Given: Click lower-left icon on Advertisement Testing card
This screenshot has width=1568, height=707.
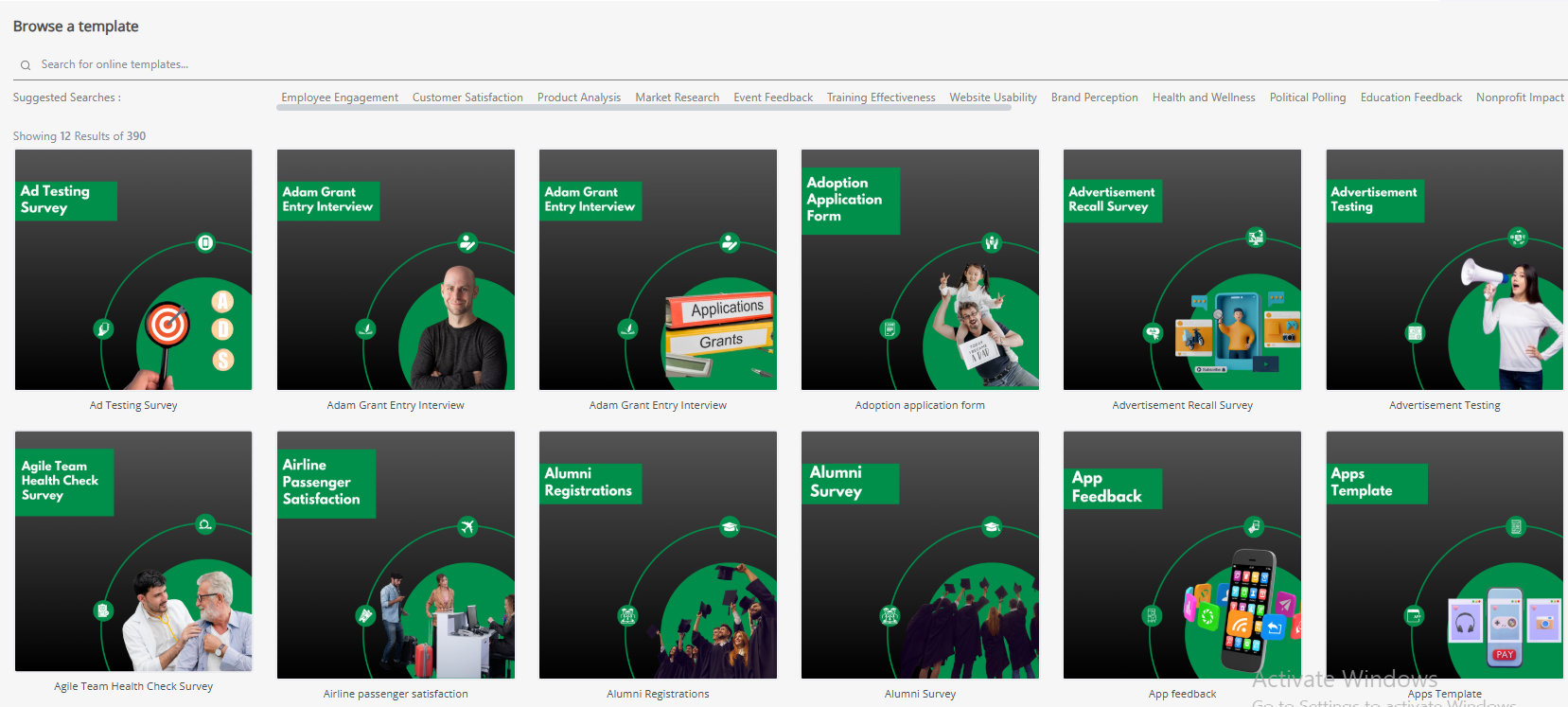Looking at the screenshot, I should point(1415,333).
